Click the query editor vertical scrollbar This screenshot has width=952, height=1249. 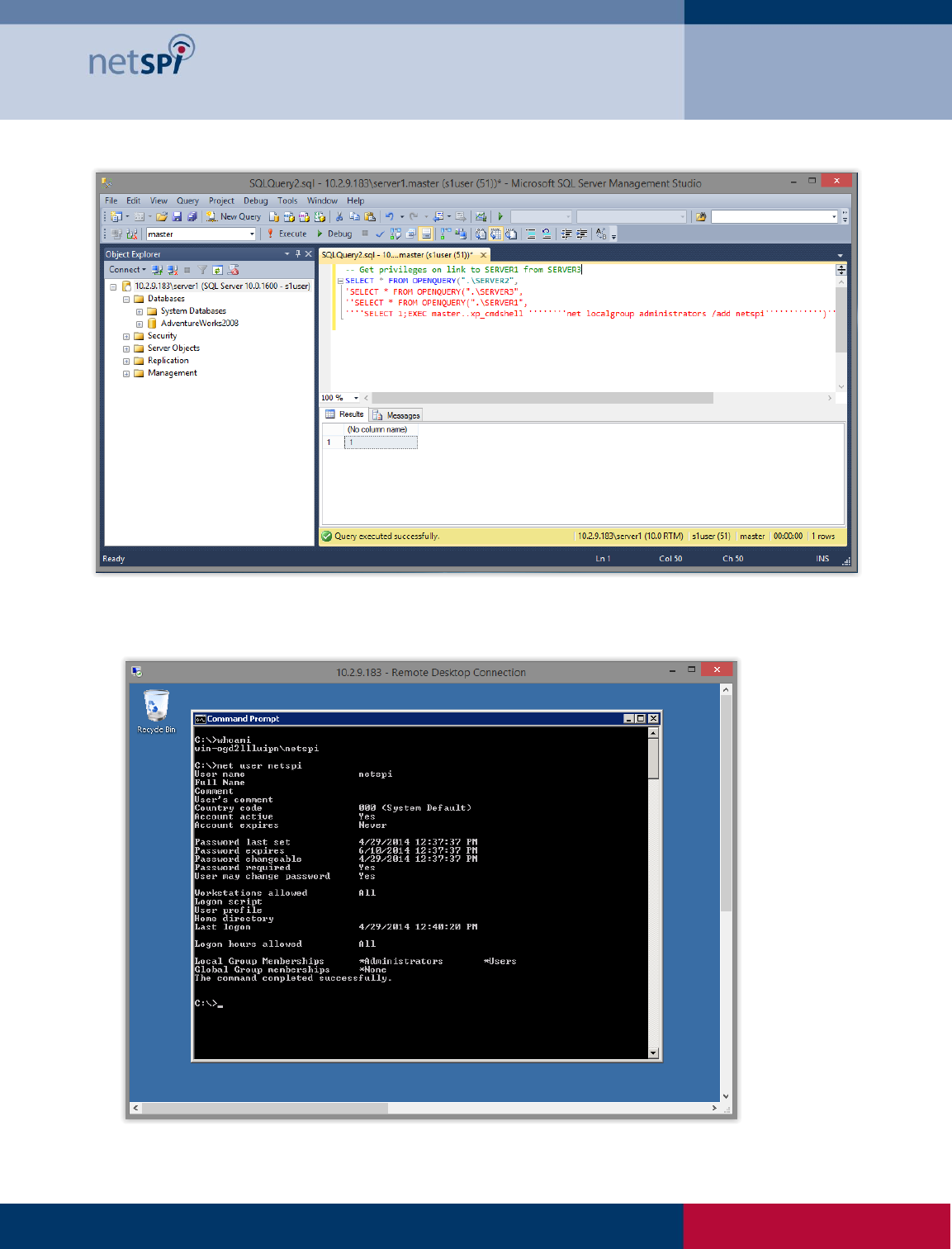point(841,319)
